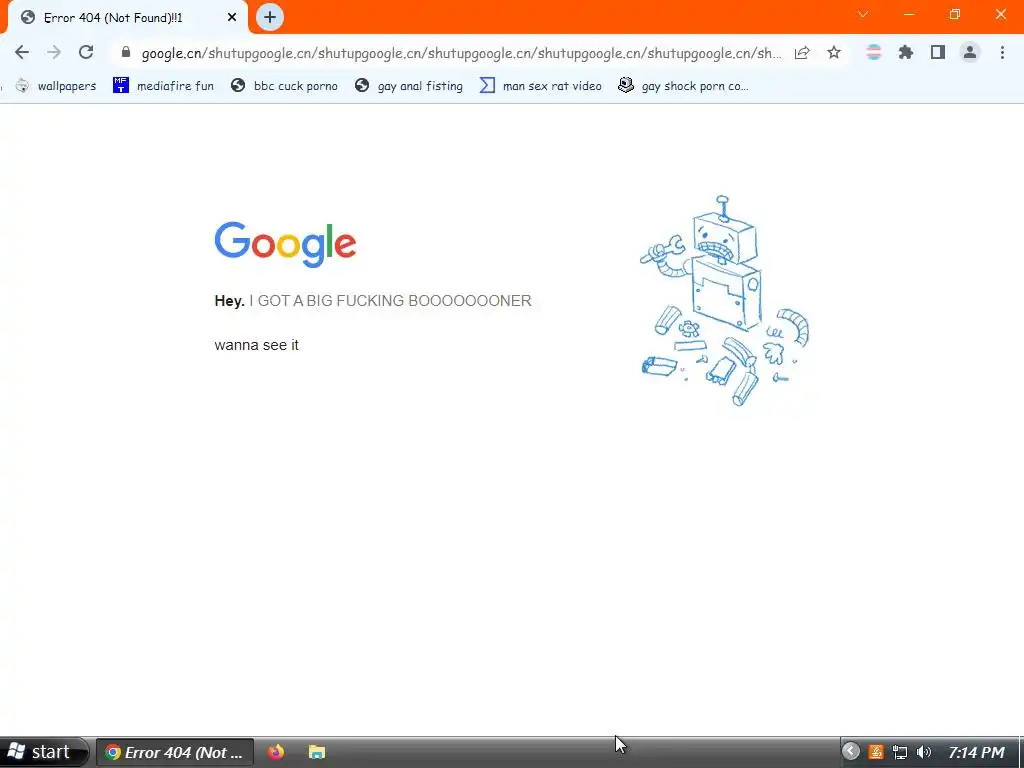Image resolution: width=1024 pixels, height=768 pixels.
Task: Go back to the previous page
Action: pos(22,52)
